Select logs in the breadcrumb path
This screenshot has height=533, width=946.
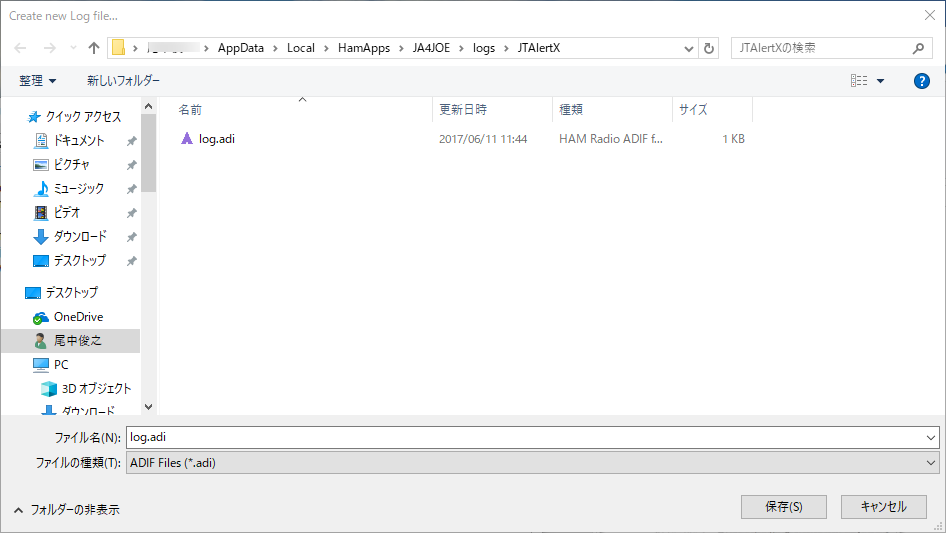pos(483,48)
